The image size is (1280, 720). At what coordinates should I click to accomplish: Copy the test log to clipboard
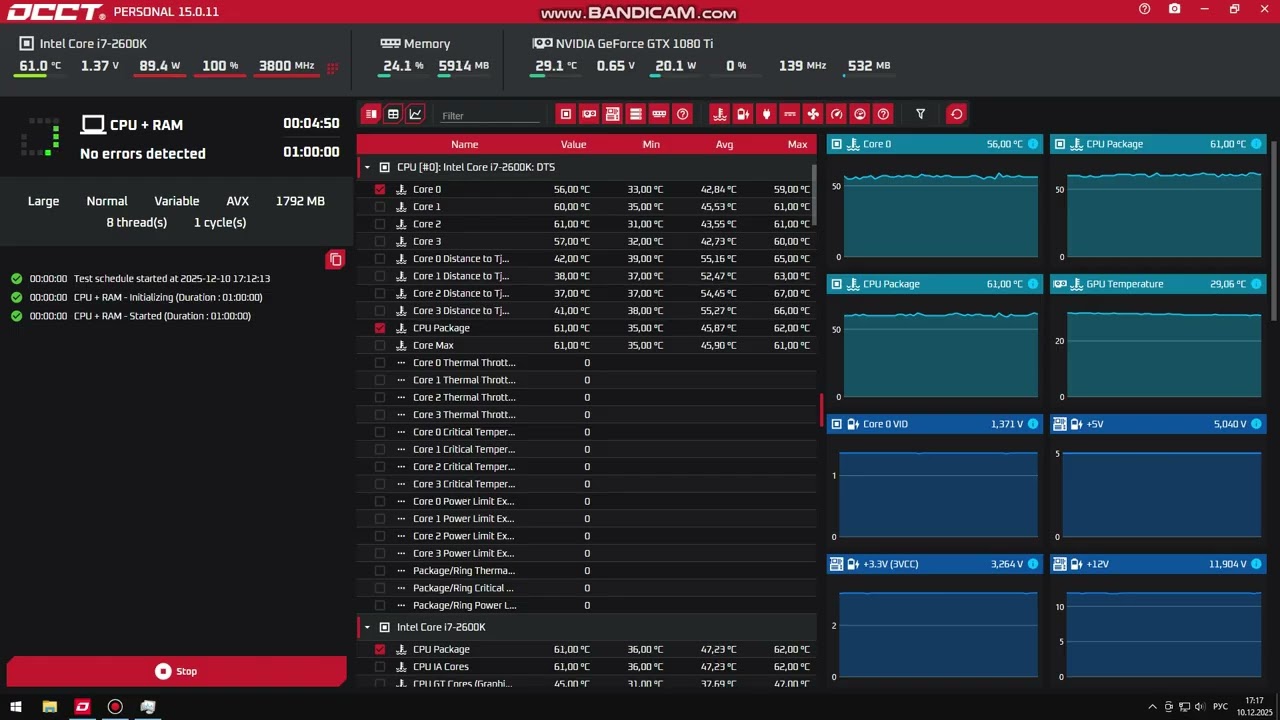pos(336,260)
